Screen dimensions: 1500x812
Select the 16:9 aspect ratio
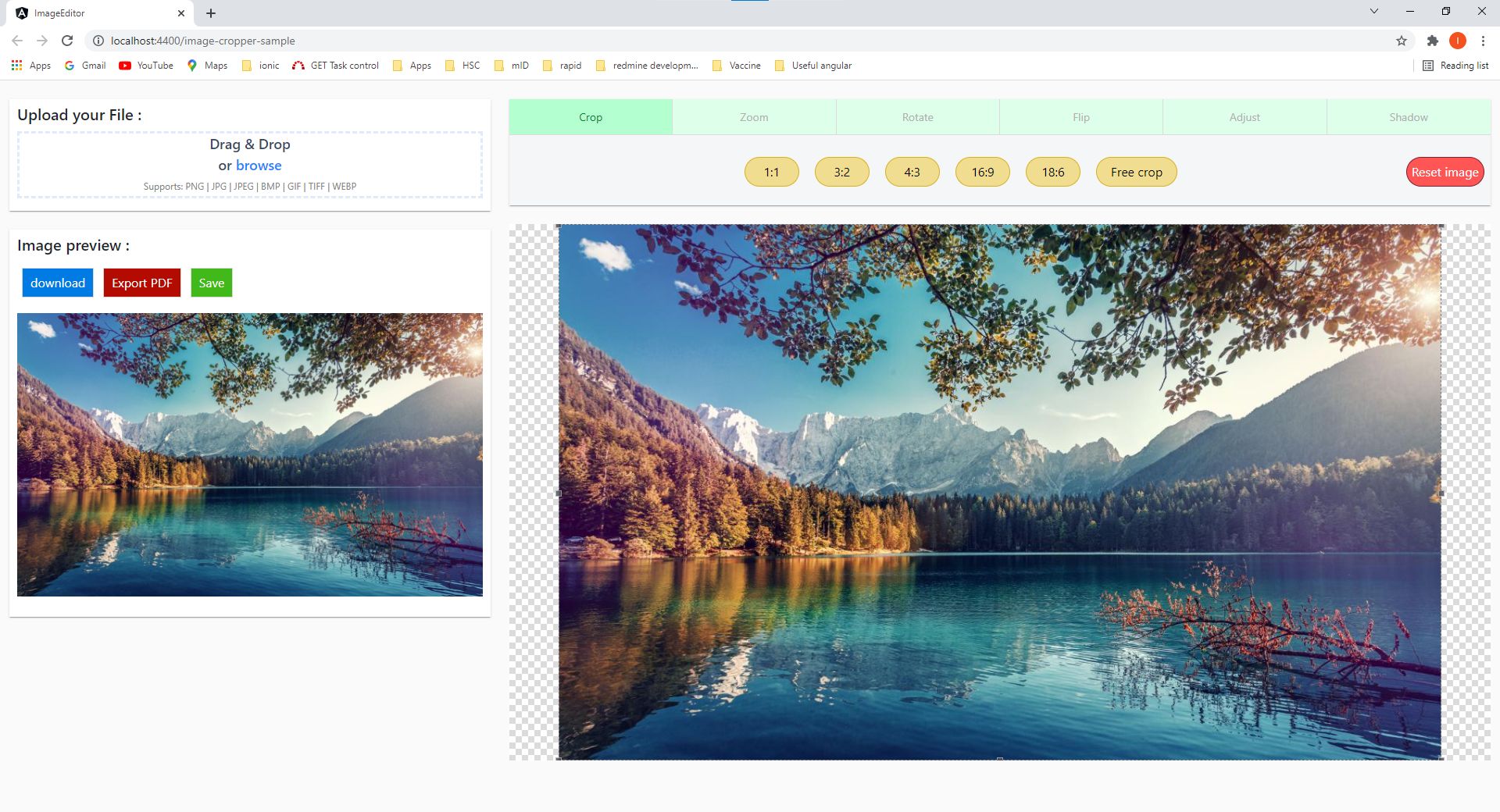(x=983, y=172)
